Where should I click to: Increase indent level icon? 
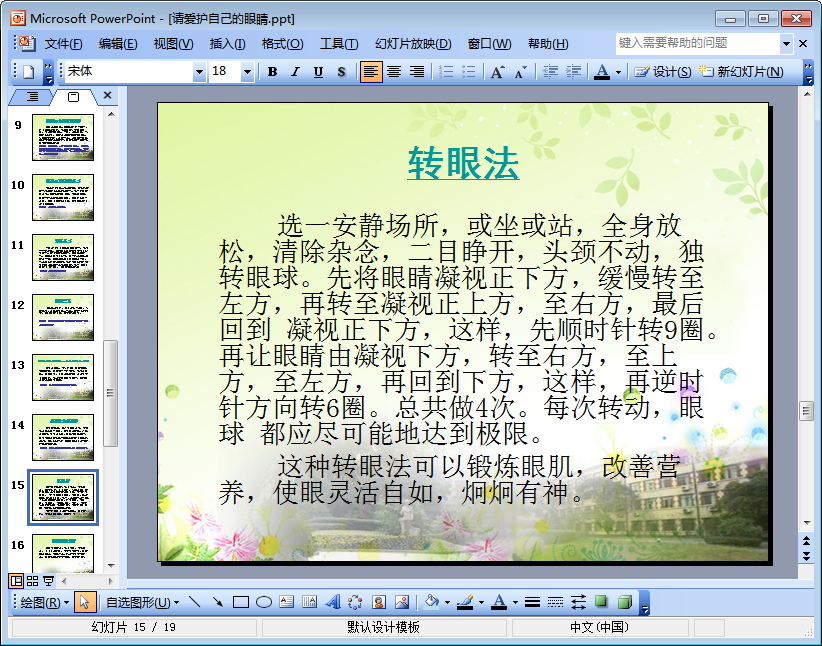tap(573, 72)
